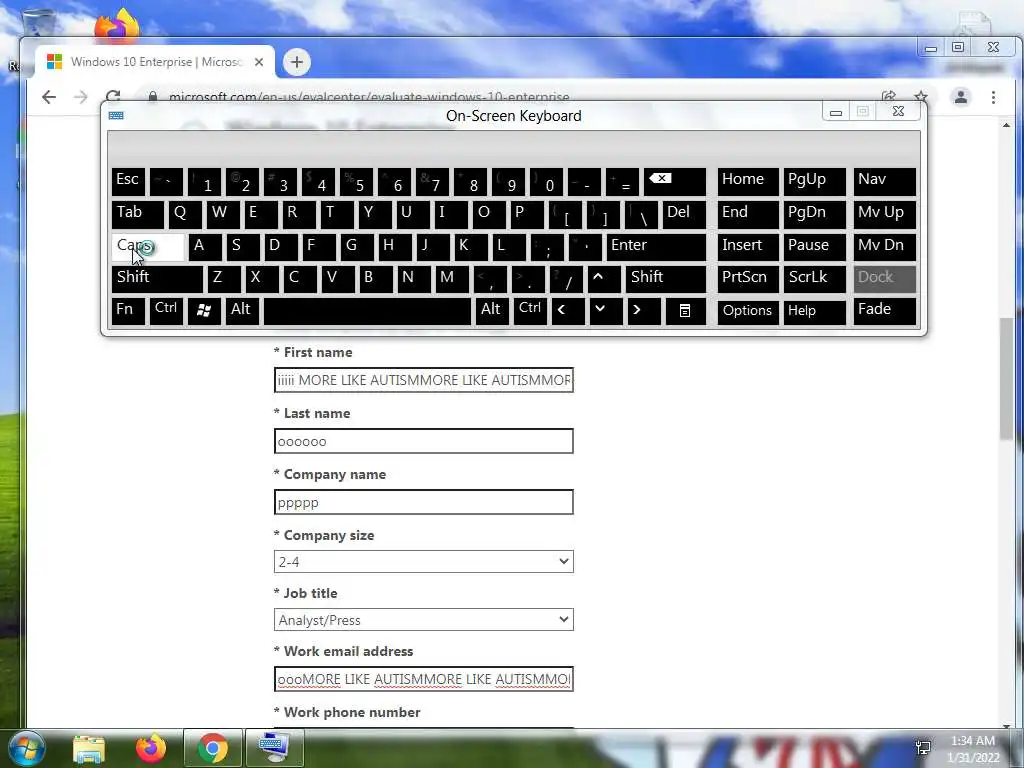Screen dimensions: 1024x768
Task: Click the left arrow key on keyboard
Action: pos(568,311)
